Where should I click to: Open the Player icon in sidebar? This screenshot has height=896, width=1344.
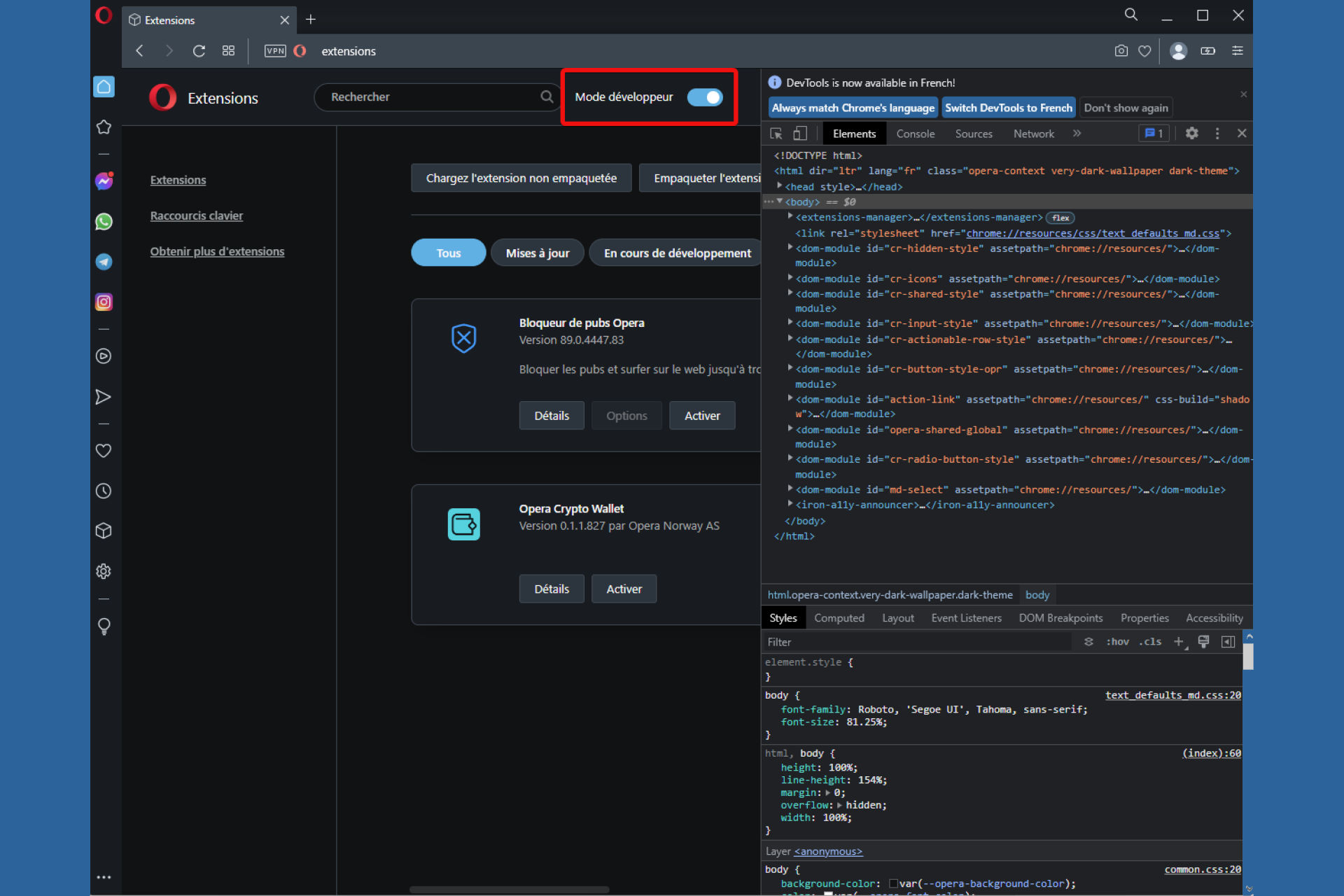coord(104,356)
